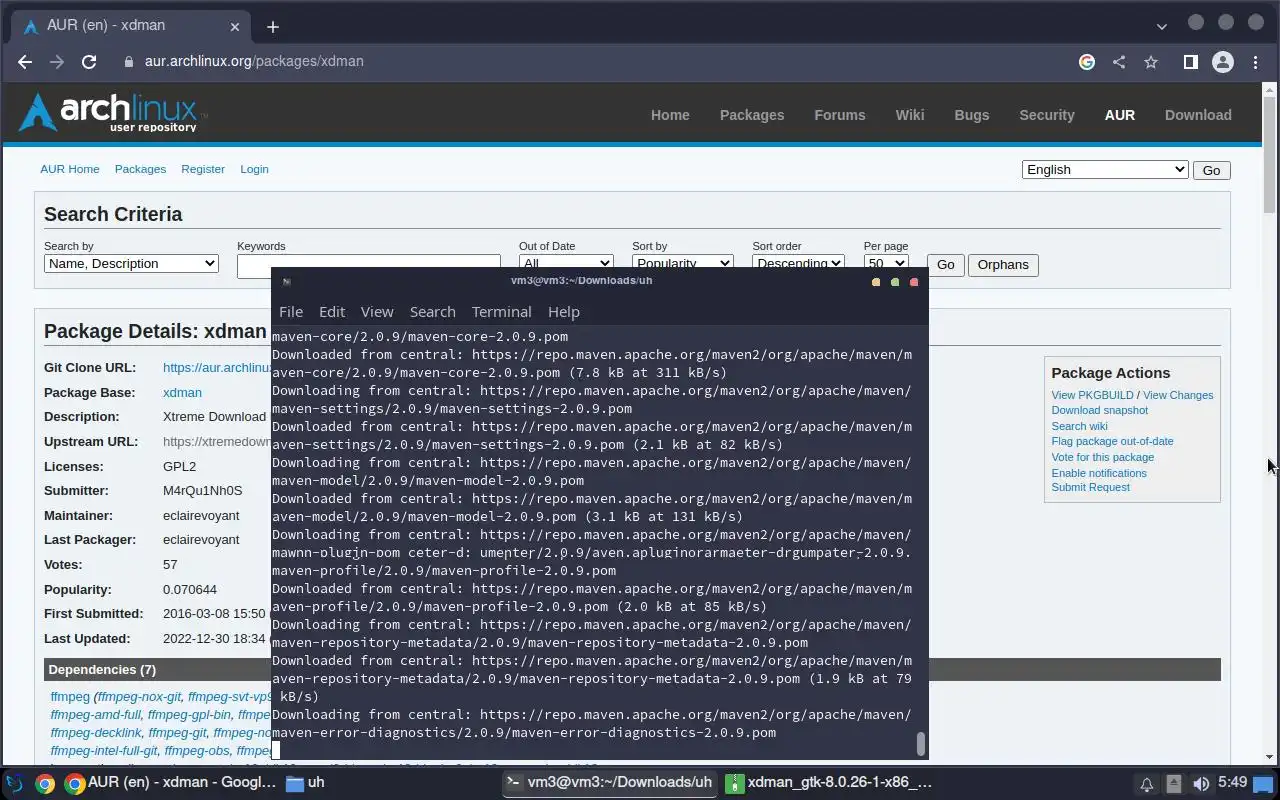Expand the Search by Name, Description dropdown
The width and height of the screenshot is (1280, 800).
click(x=131, y=264)
